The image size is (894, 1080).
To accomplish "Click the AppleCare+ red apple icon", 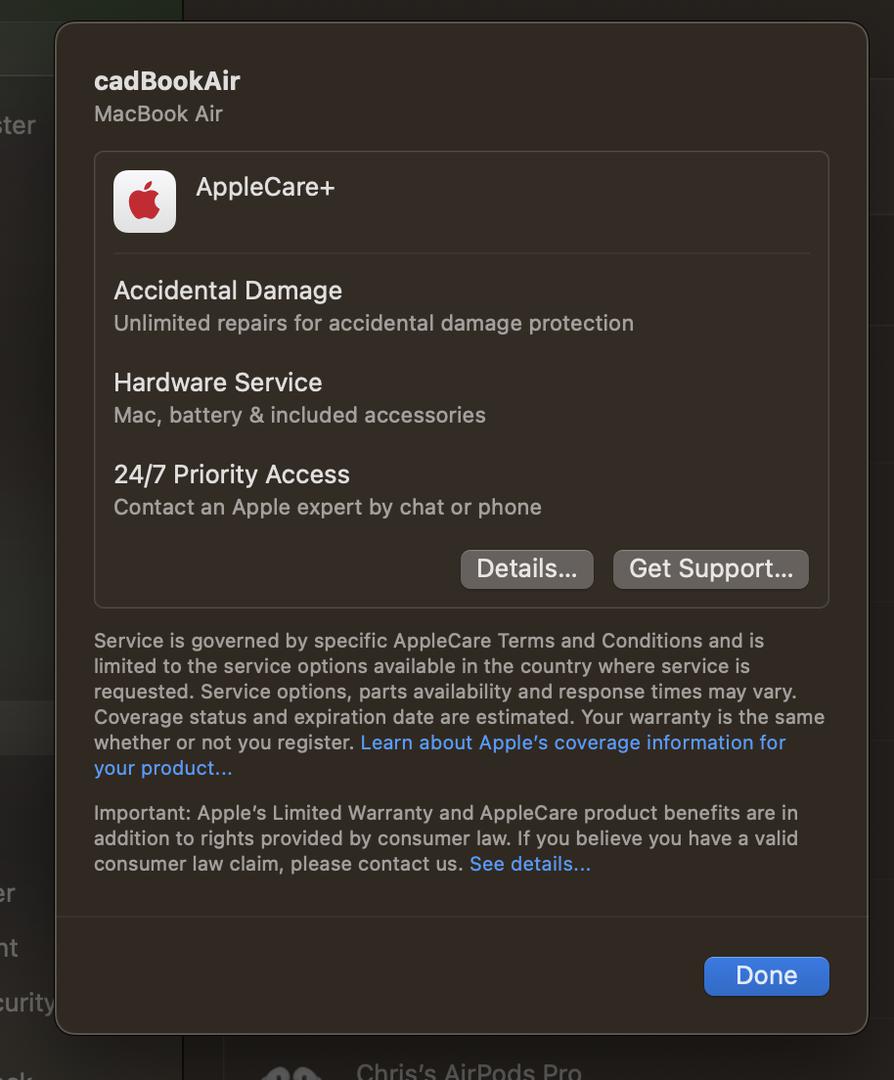I will (x=145, y=201).
